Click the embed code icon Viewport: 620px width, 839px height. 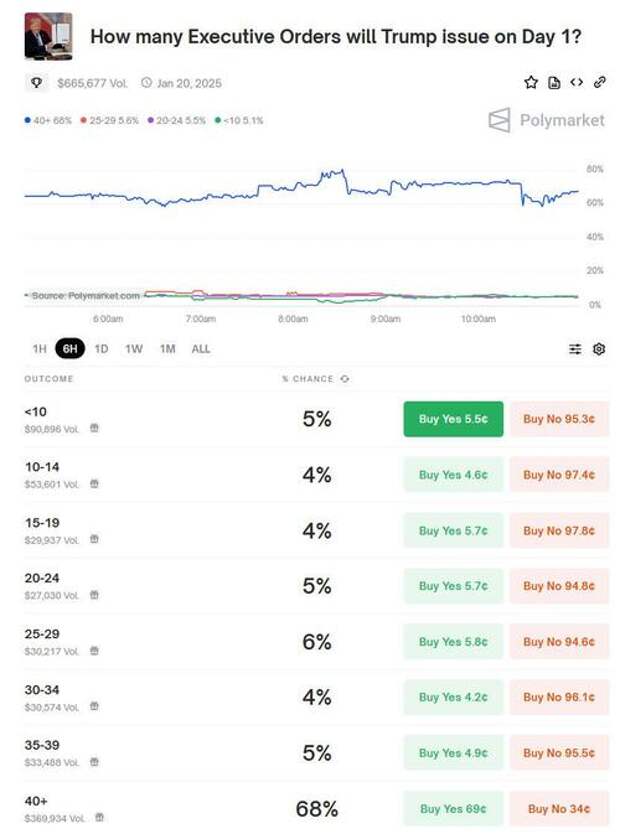(x=577, y=83)
